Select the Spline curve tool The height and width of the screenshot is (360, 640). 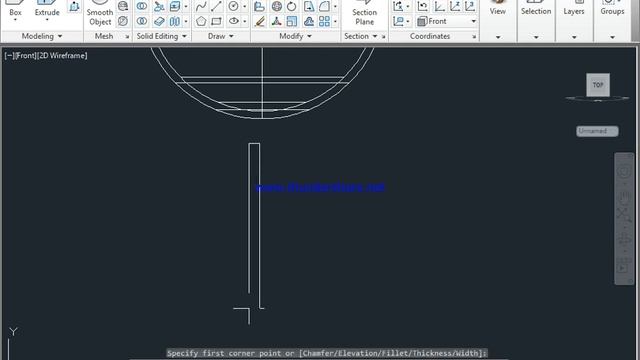click(x=201, y=6)
